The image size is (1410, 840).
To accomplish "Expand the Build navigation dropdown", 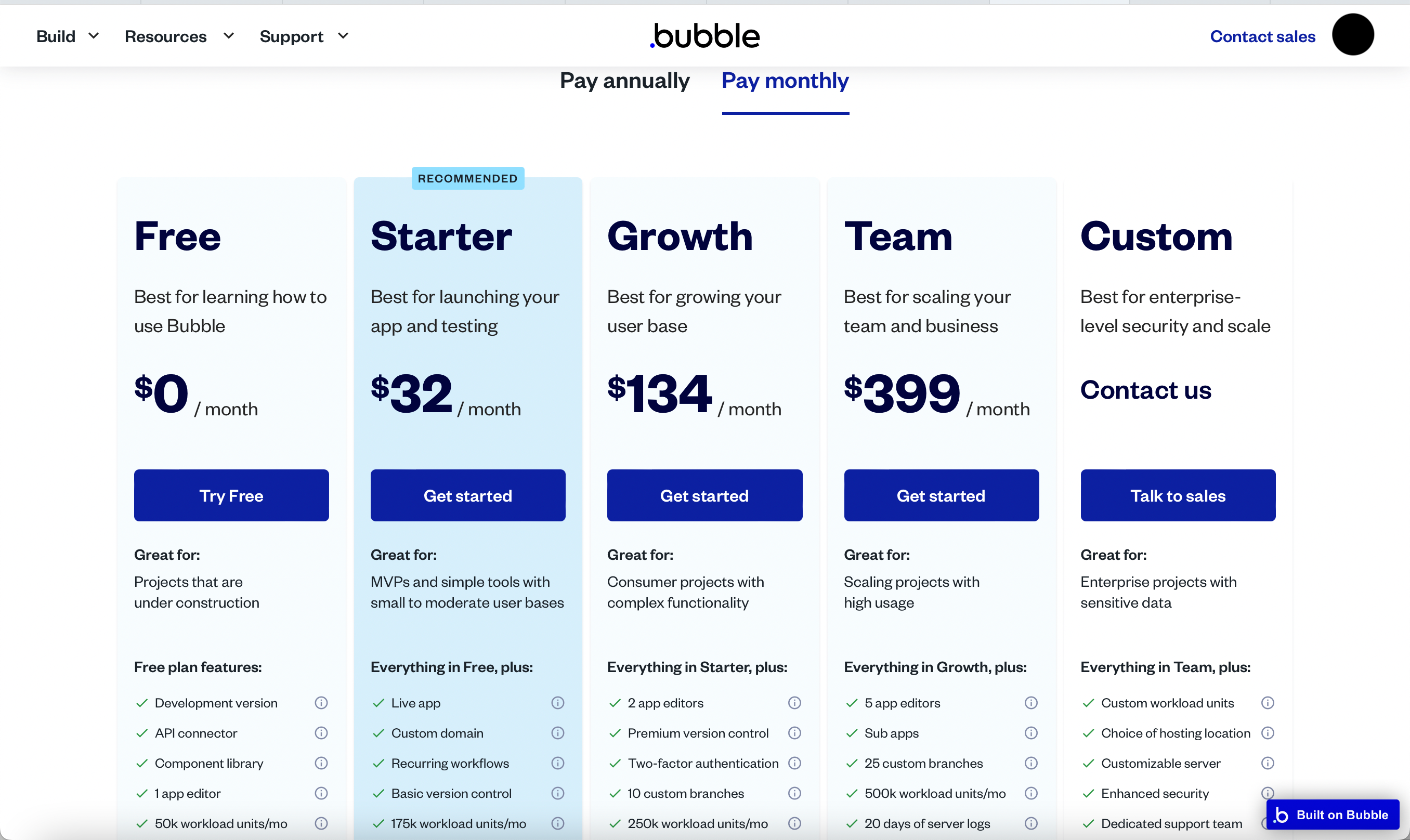I will click(65, 36).
